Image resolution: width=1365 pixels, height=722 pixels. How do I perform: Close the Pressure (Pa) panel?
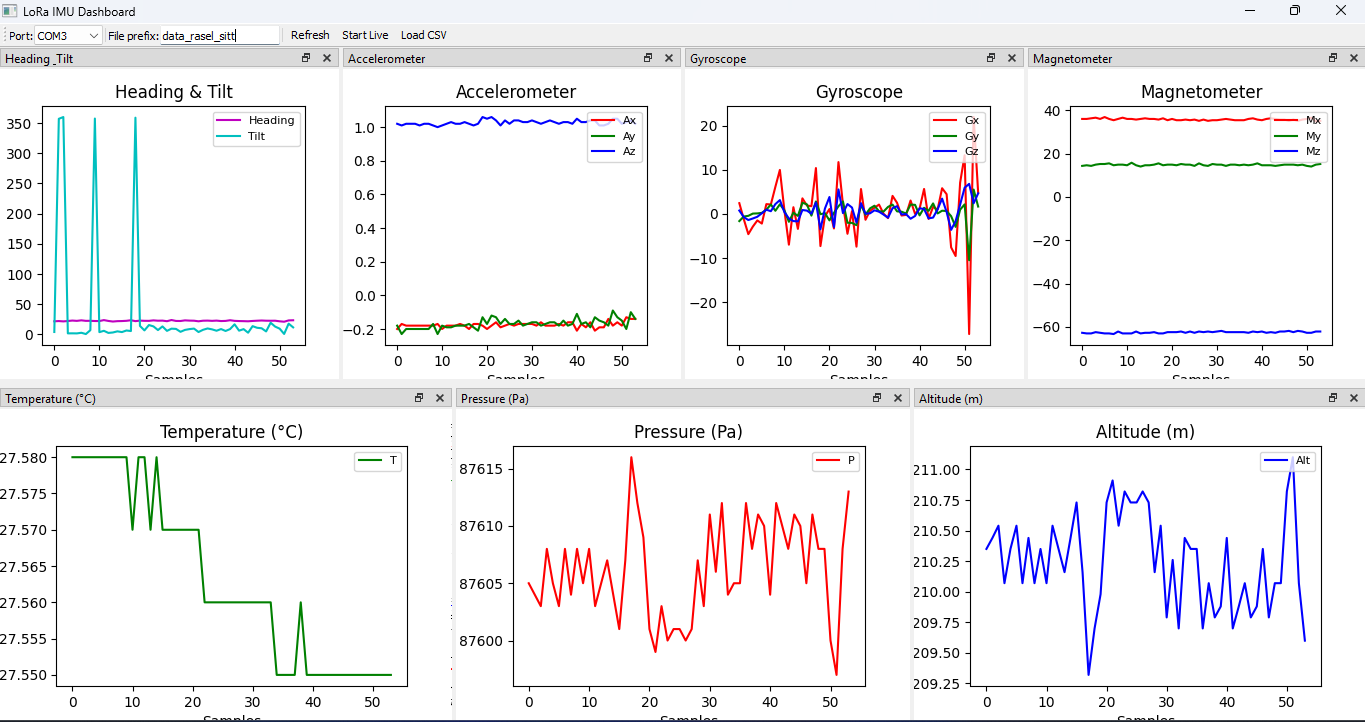[897, 398]
